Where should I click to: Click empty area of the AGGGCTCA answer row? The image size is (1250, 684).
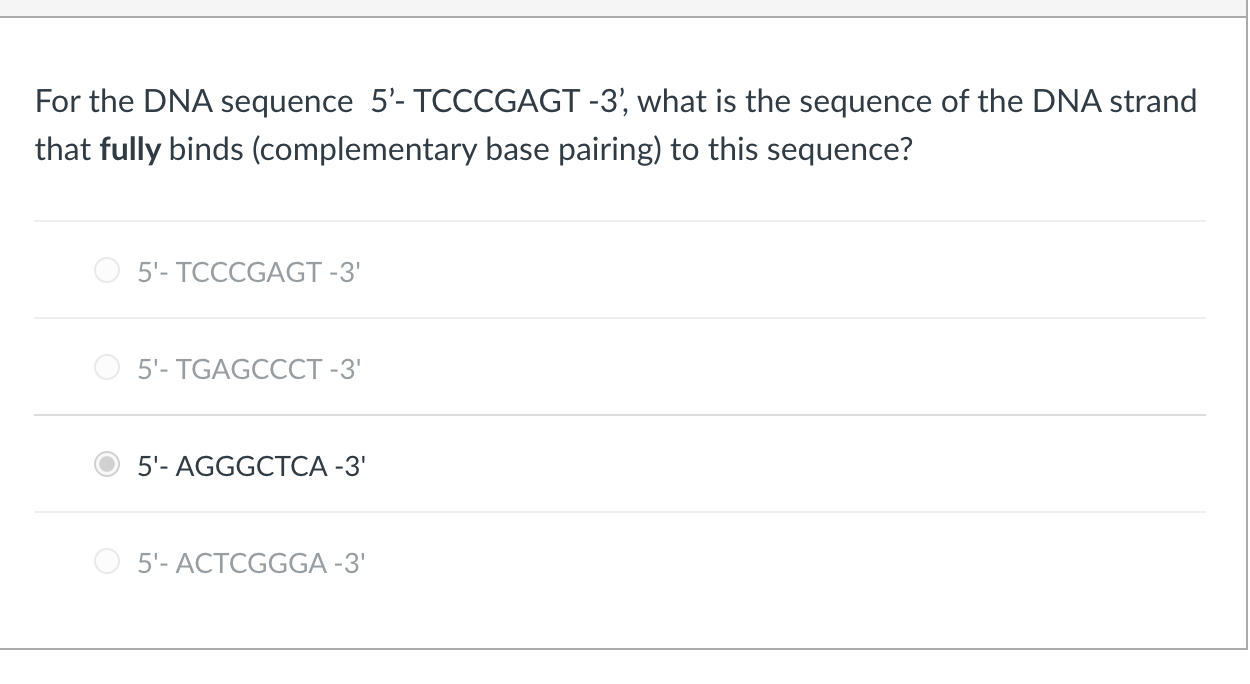coord(780,464)
